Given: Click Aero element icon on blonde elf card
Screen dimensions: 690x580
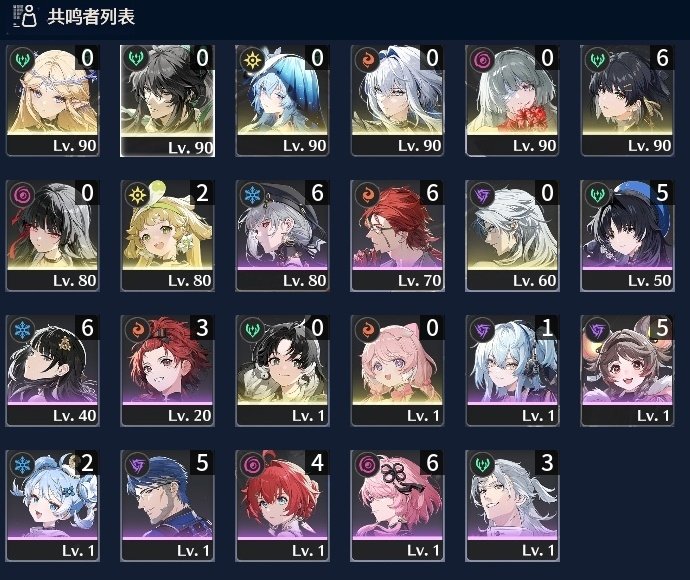Looking at the screenshot, I should (22, 59).
